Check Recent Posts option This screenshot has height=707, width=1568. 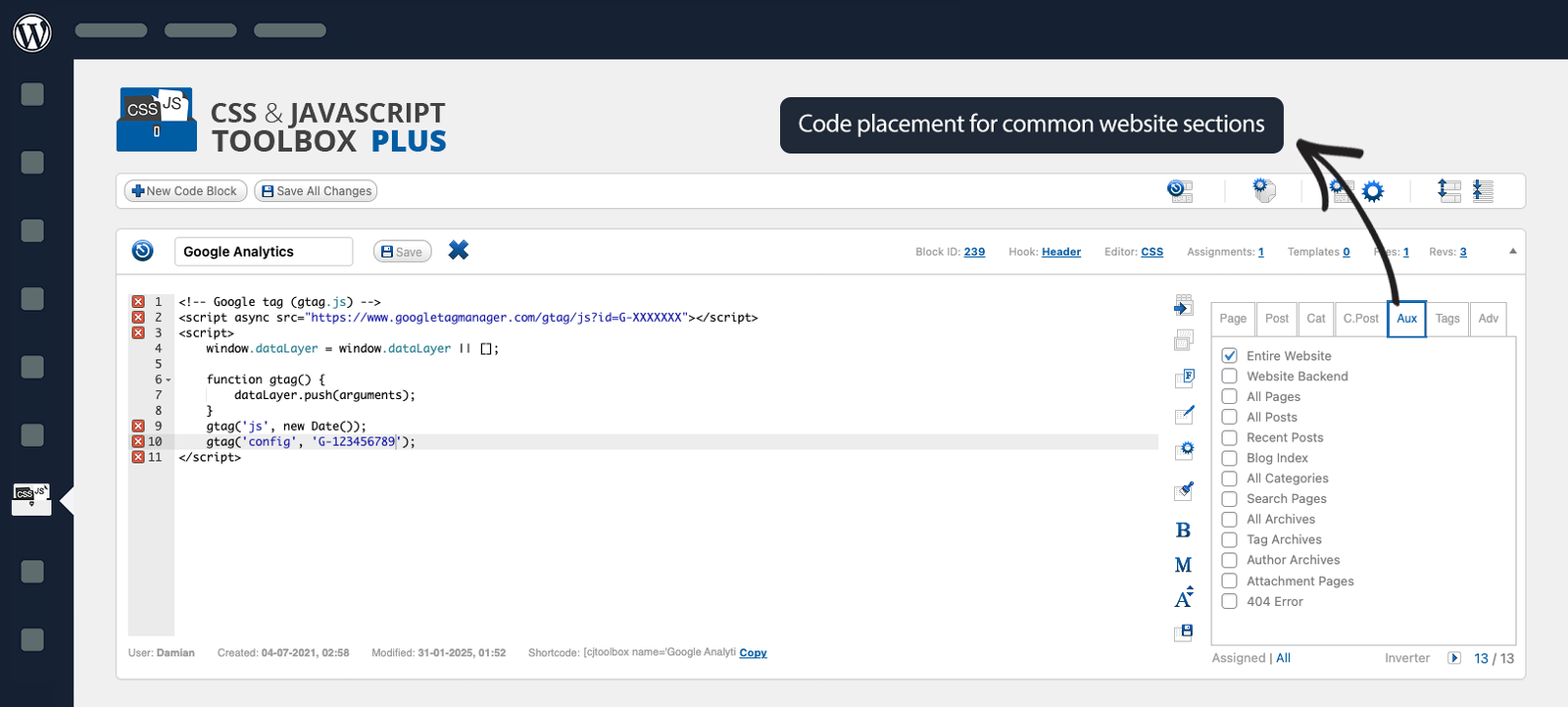(x=1229, y=437)
